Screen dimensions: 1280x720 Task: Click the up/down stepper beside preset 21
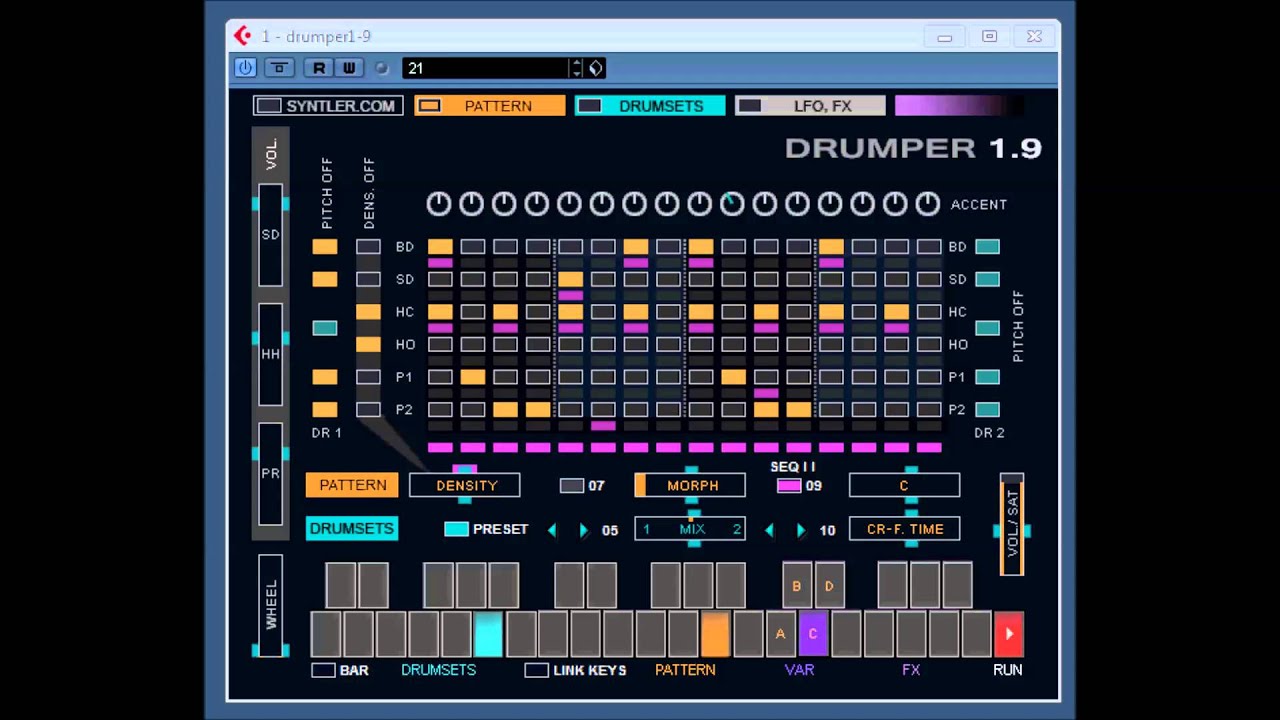576,68
